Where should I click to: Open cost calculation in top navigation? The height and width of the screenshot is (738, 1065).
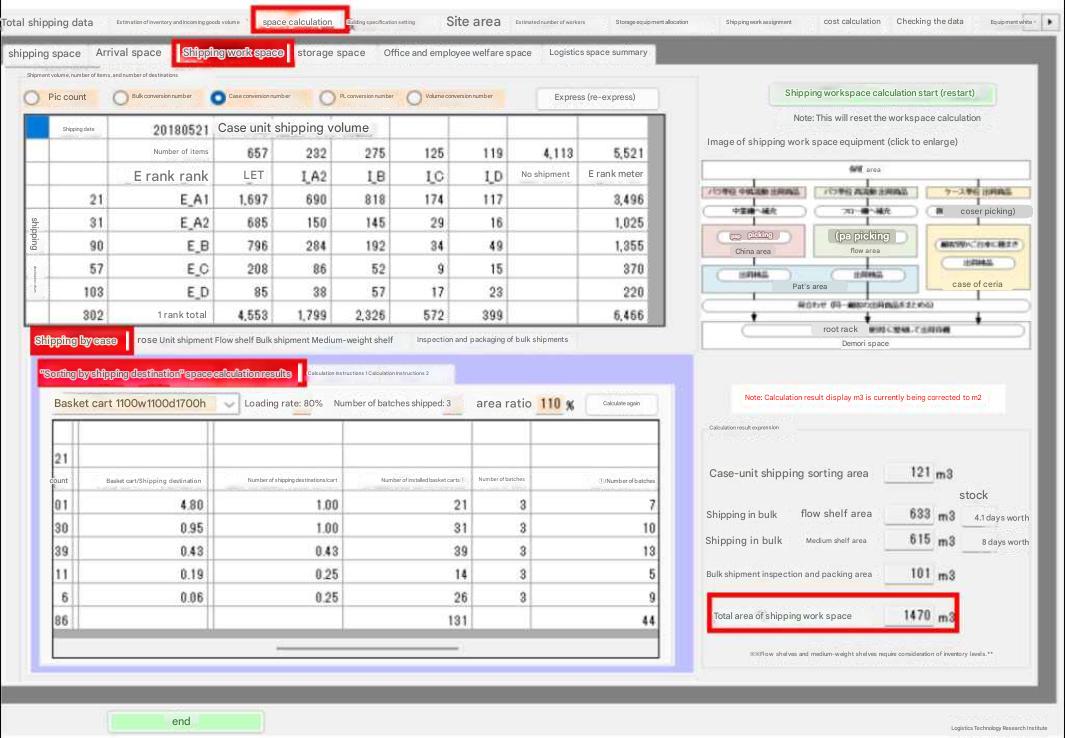852,22
